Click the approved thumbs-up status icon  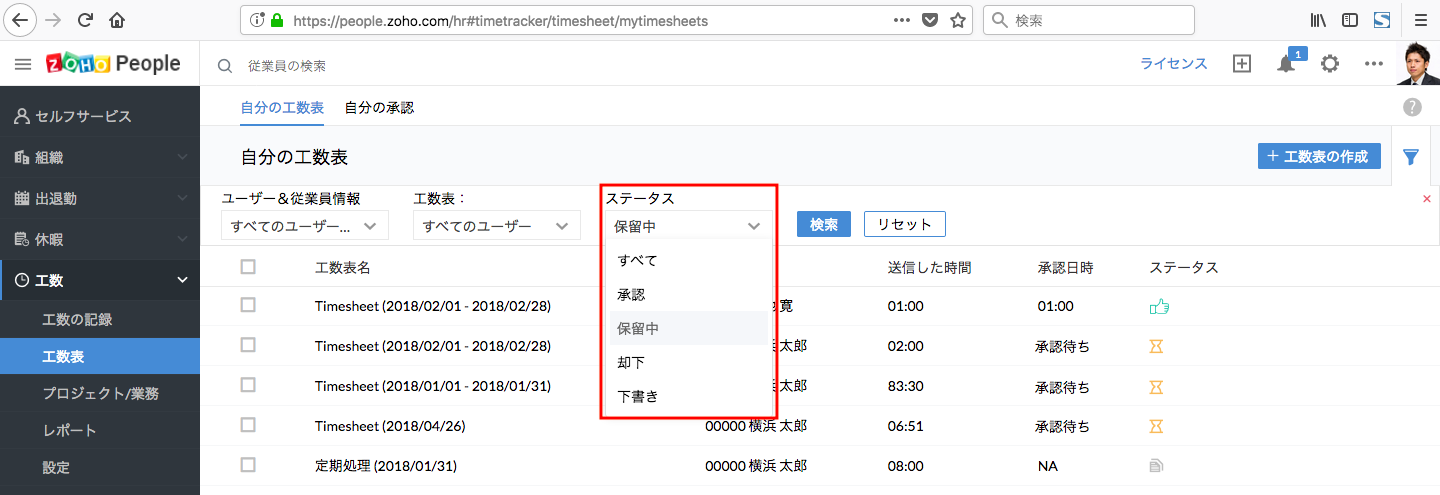point(1159,307)
